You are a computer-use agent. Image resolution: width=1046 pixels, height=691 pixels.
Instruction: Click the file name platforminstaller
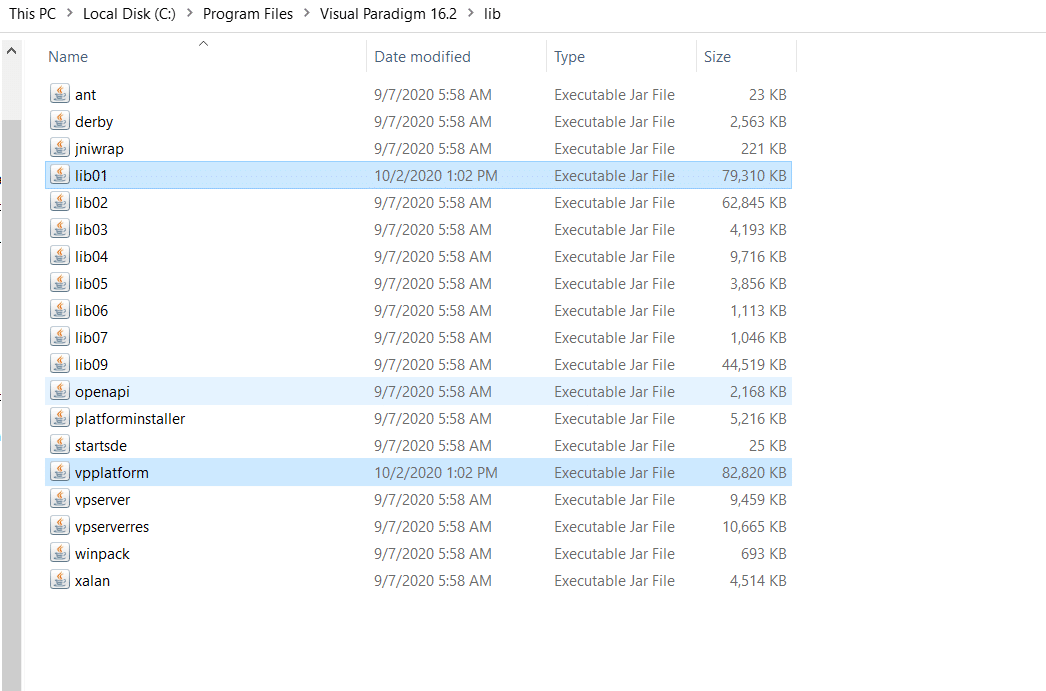coord(130,418)
